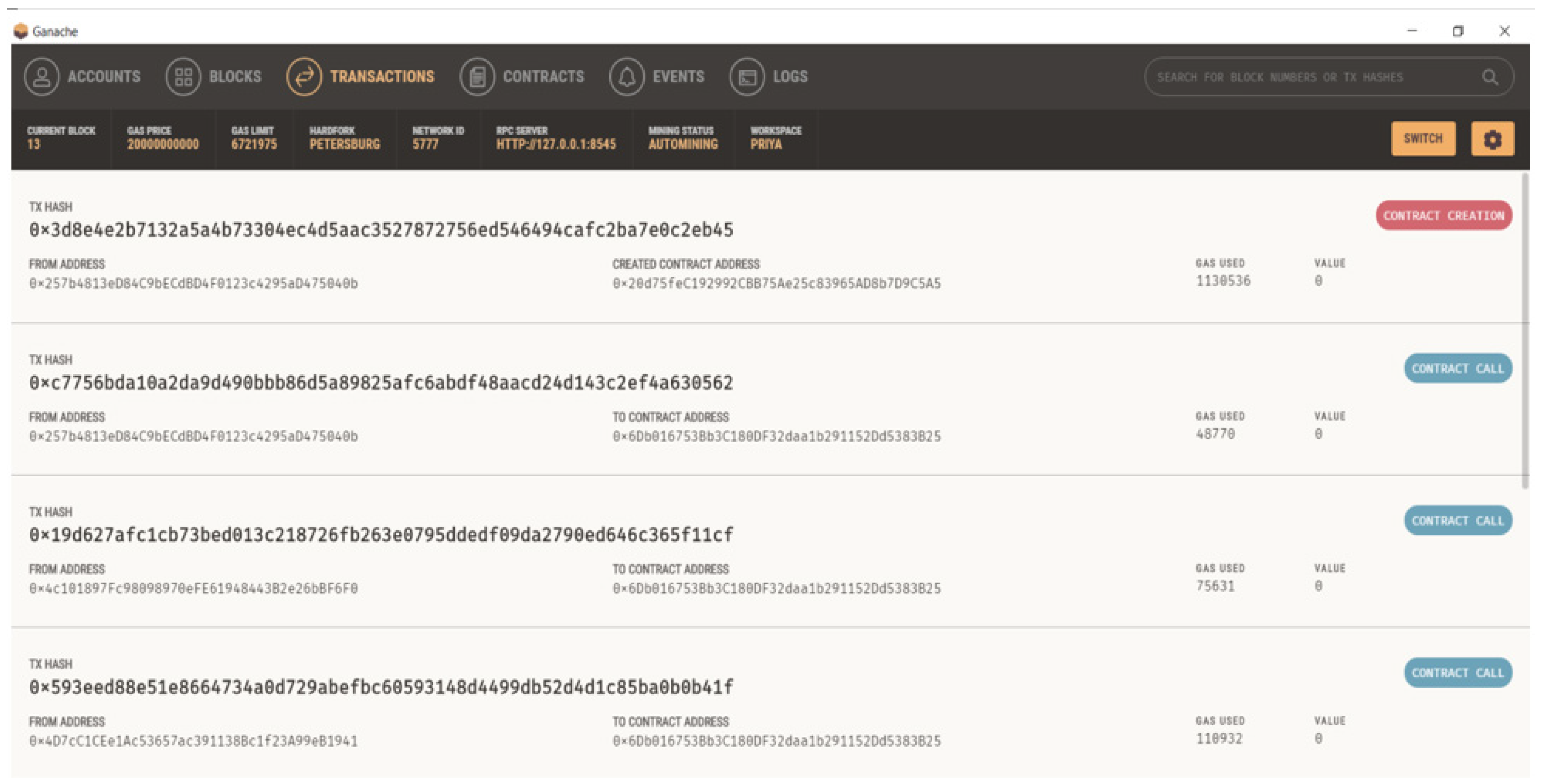Click the Blocks grid icon
This screenshot has height=784, width=1544.
point(183,77)
